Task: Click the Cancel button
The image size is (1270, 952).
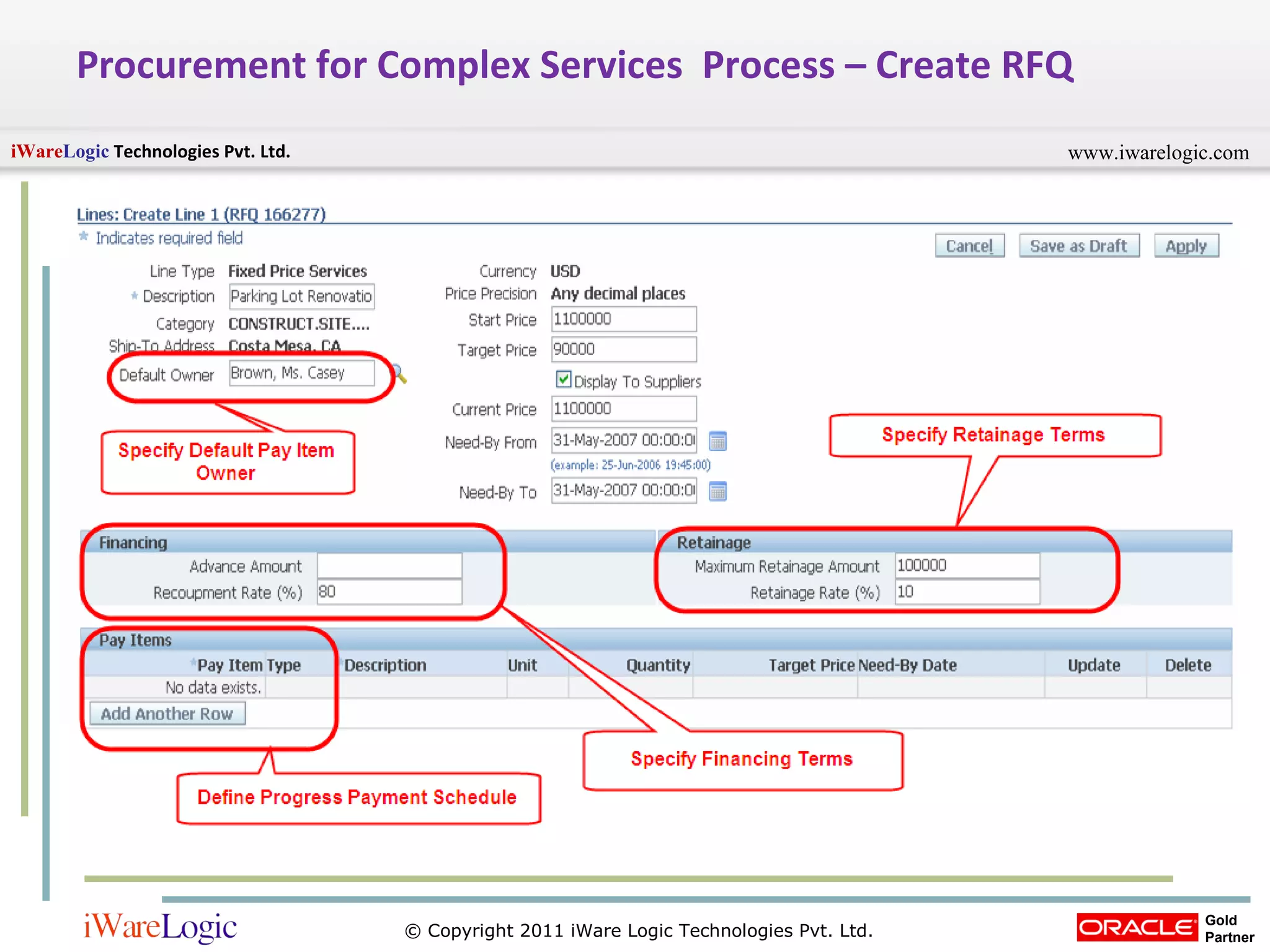Action: coord(970,245)
